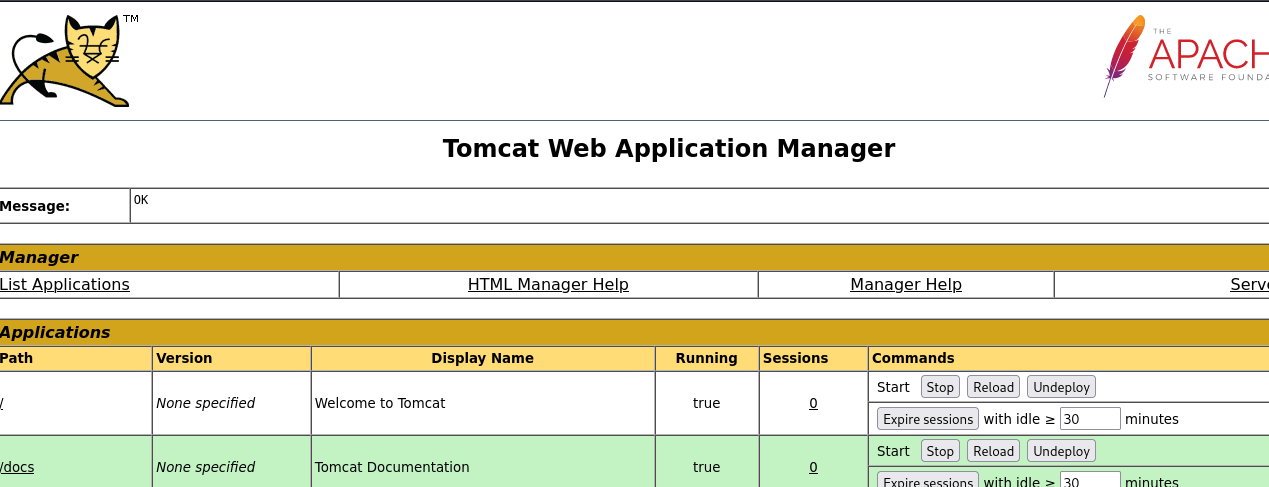The image size is (1269, 487).
Task: Stop the Welcome to Tomcat application
Action: point(940,387)
